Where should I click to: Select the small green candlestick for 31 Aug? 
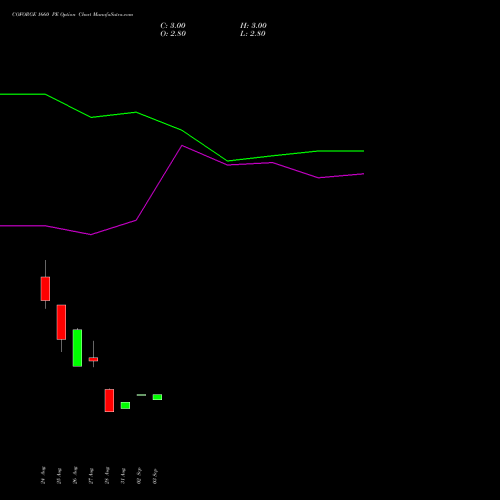(125, 405)
